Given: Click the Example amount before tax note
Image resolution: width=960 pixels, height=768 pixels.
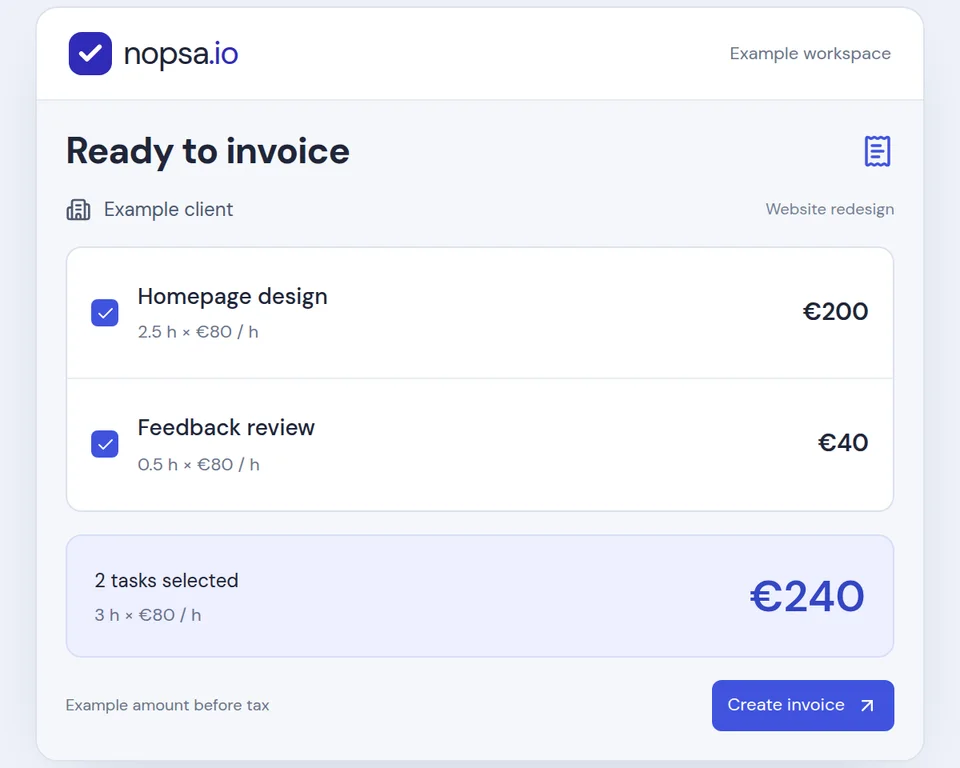Looking at the screenshot, I should click(167, 706).
